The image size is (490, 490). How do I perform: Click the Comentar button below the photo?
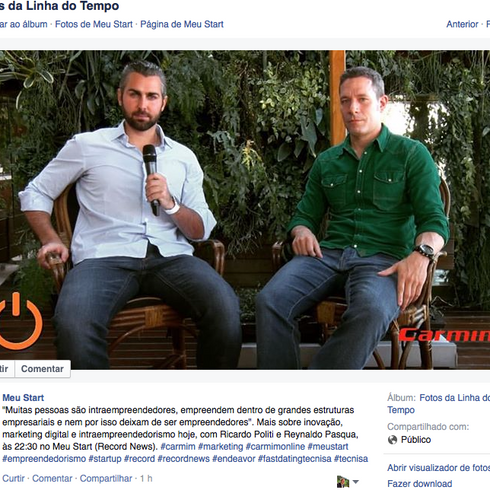(x=42, y=369)
